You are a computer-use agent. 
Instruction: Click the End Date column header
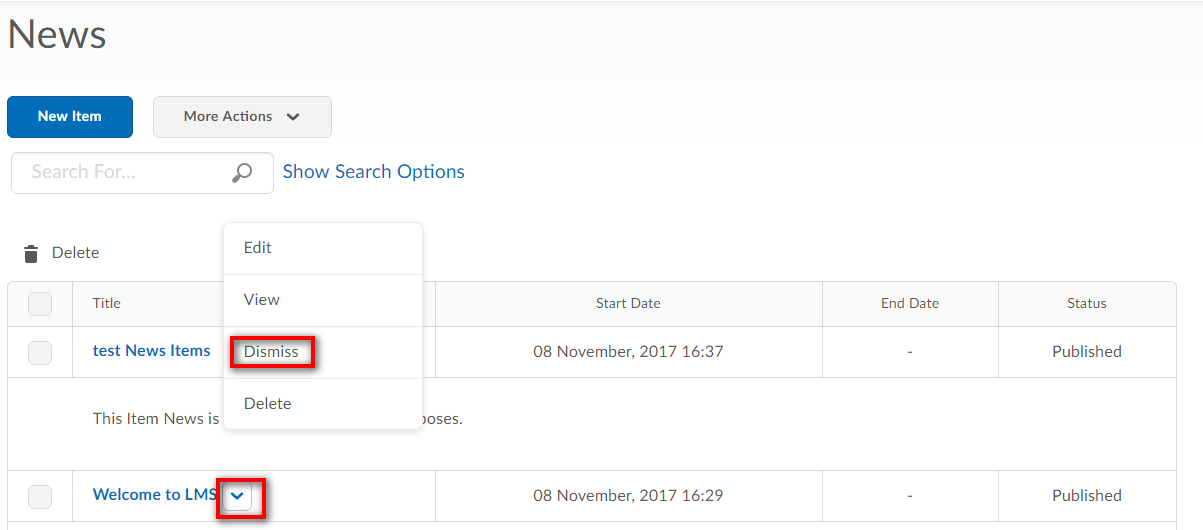coord(910,304)
